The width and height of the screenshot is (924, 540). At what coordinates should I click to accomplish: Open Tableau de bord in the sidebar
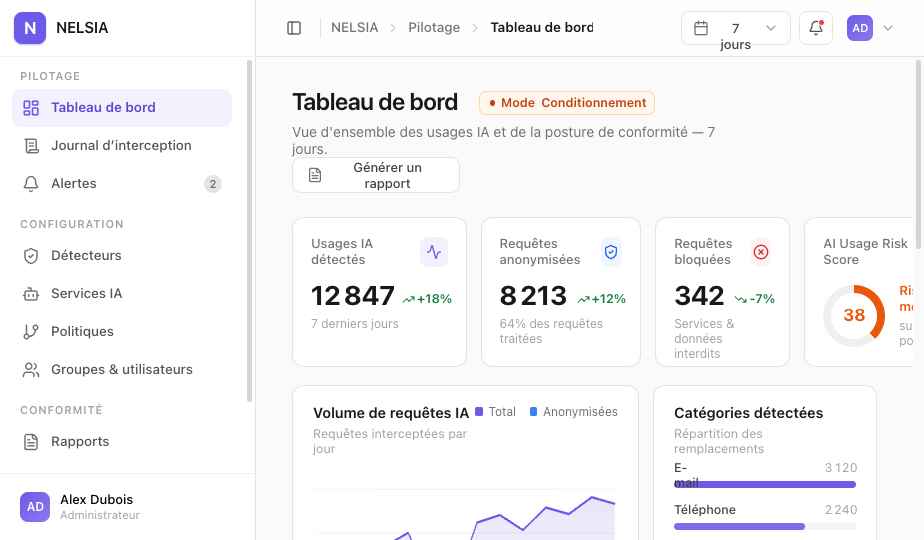click(122, 108)
